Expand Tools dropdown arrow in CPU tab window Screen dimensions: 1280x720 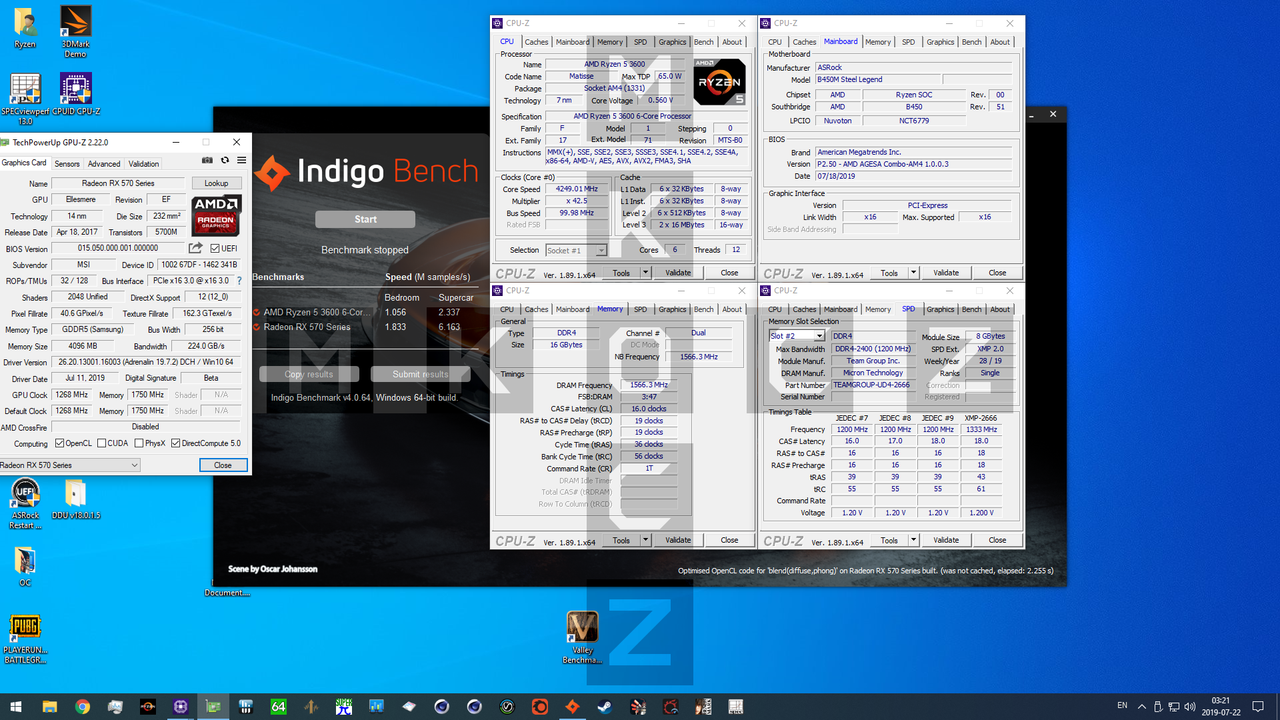pyautogui.click(x=645, y=272)
